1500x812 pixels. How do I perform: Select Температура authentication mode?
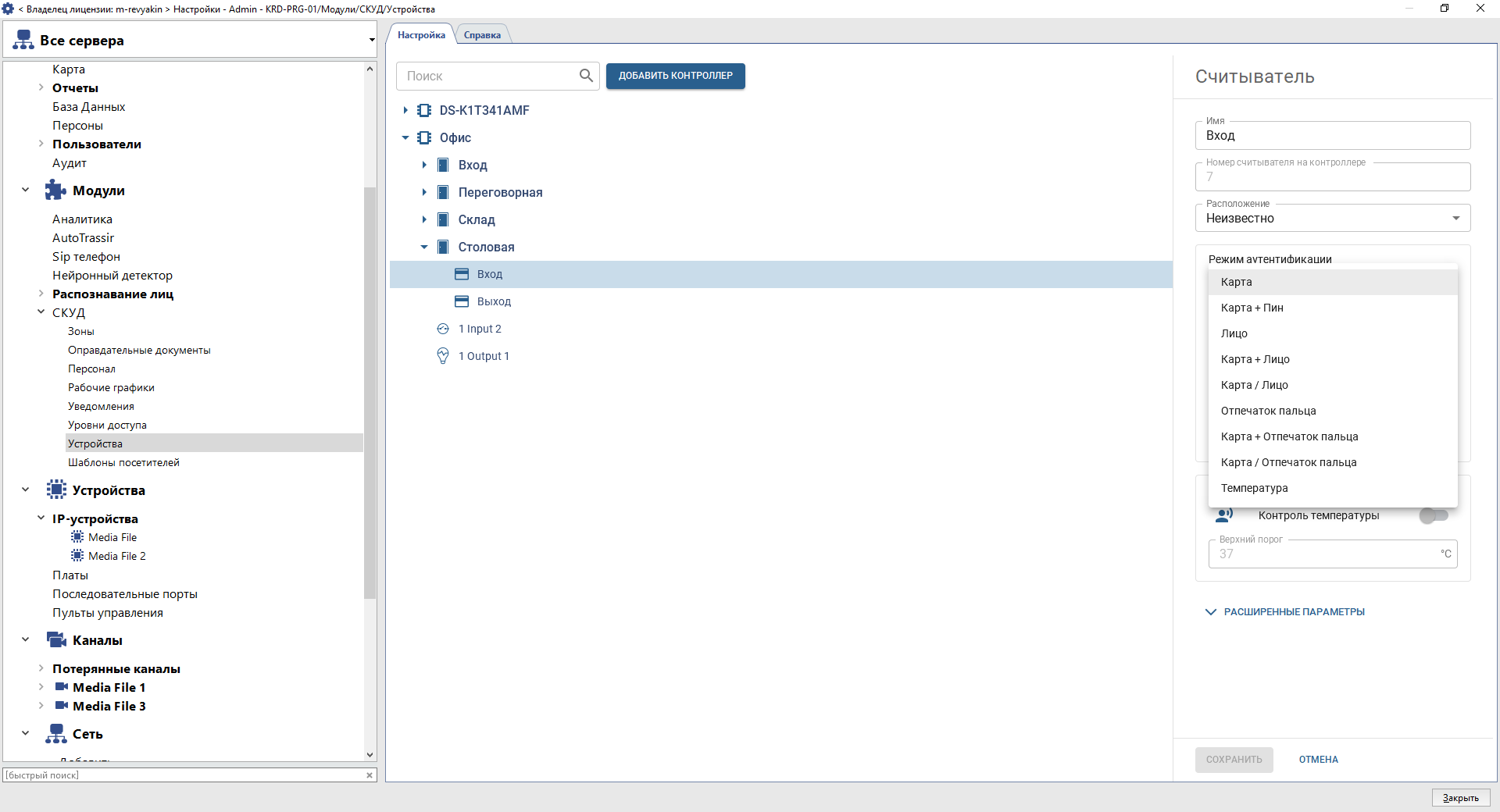(x=1333, y=488)
